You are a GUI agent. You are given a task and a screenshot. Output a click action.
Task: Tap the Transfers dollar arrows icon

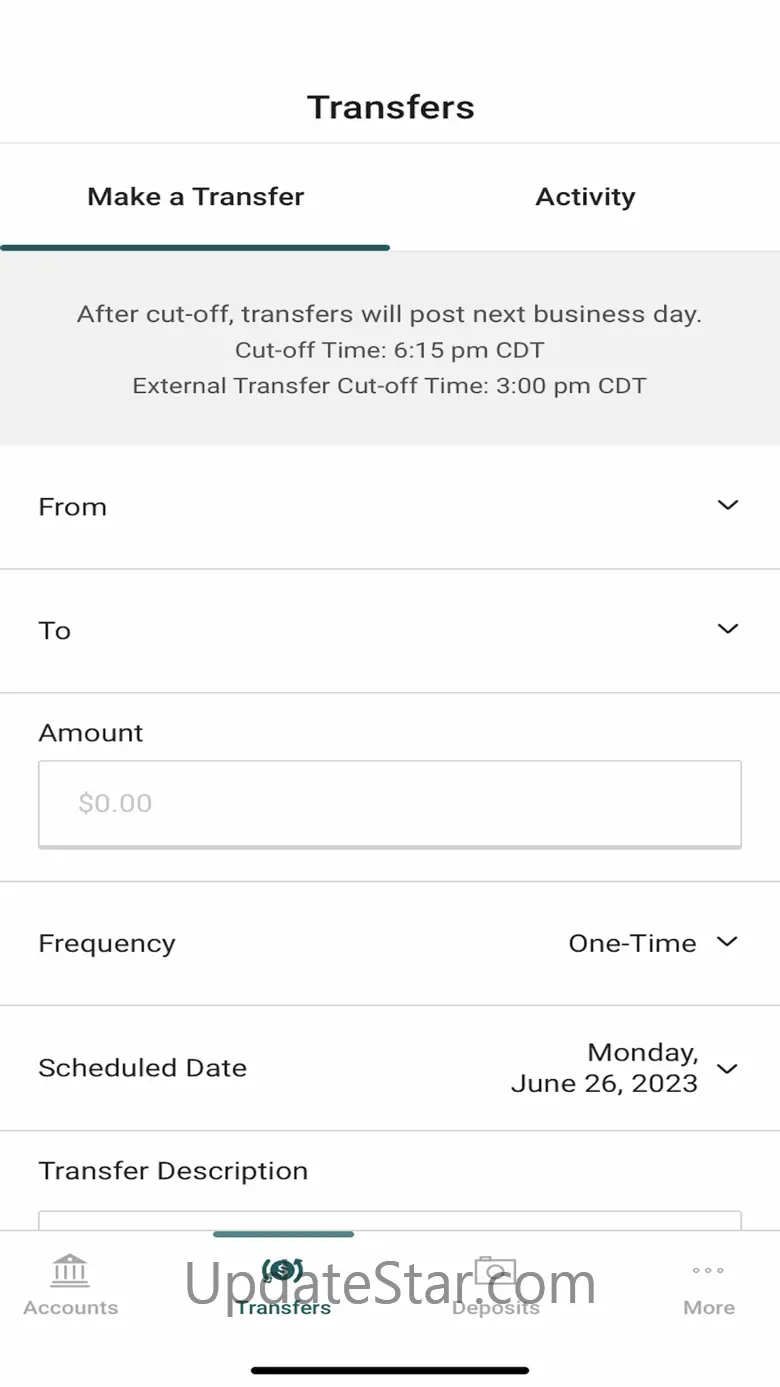click(x=283, y=1270)
